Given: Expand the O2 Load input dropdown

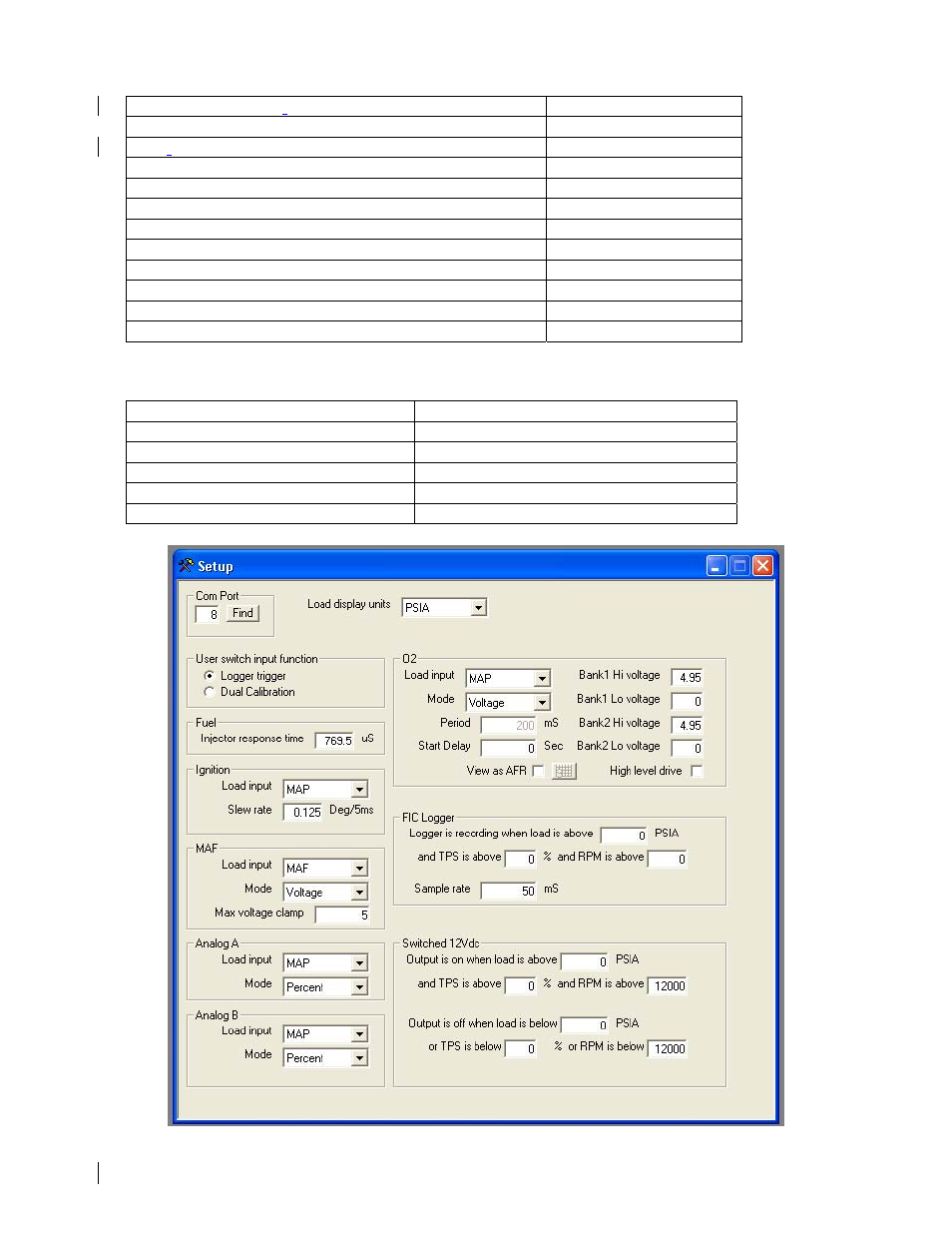Looking at the screenshot, I should 542,679.
